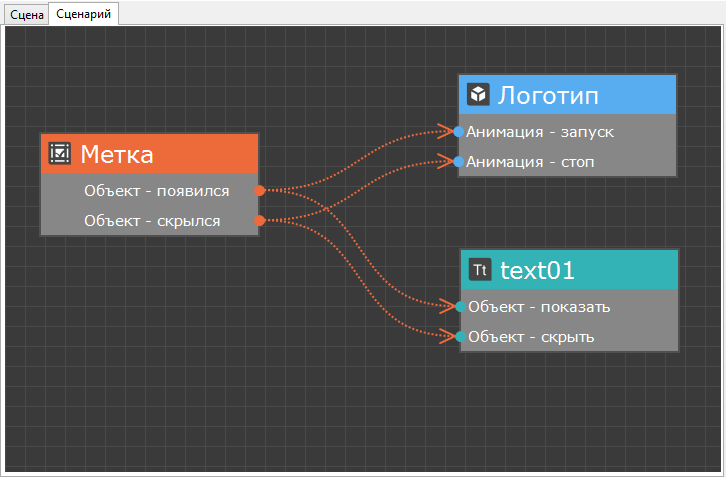The height and width of the screenshot is (478, 728).
Task: Click the Объект - скрыть label text
Action: 531,336
